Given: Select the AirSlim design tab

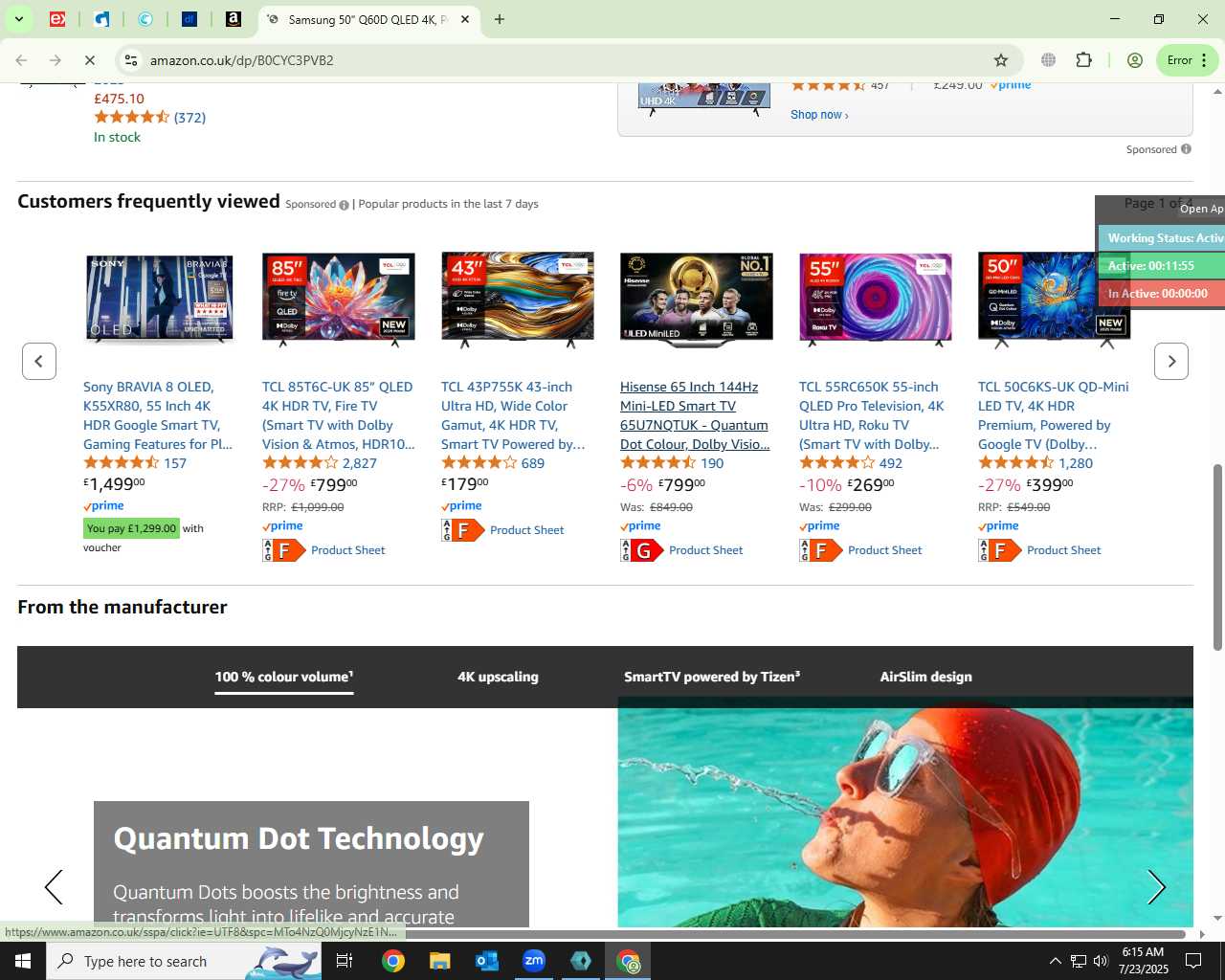Looking at the screenshot, I should coord(926,677).
